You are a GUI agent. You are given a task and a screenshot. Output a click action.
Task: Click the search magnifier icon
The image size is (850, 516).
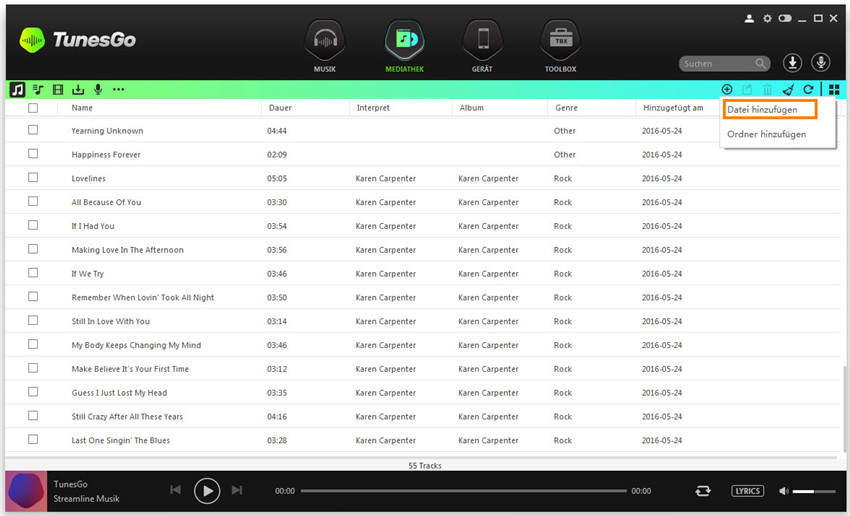(x=761, y=64)
